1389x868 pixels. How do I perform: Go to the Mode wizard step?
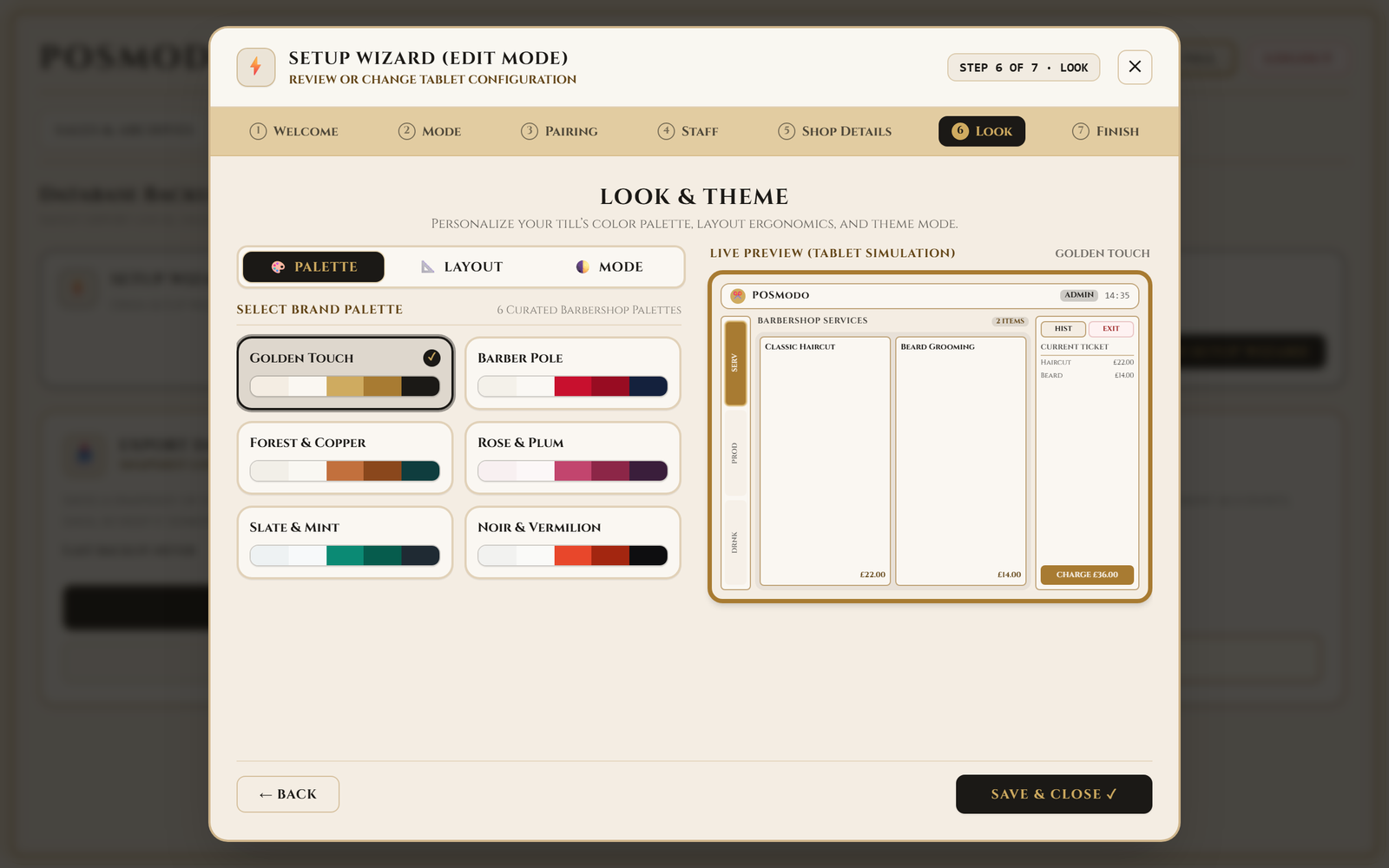tap(430, 131)
